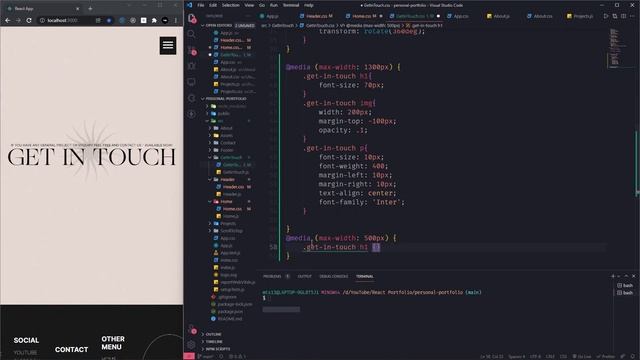Open the Selection menu
Image resolution: width=640 pixels, height=360 pixels.
click(231, 5)
